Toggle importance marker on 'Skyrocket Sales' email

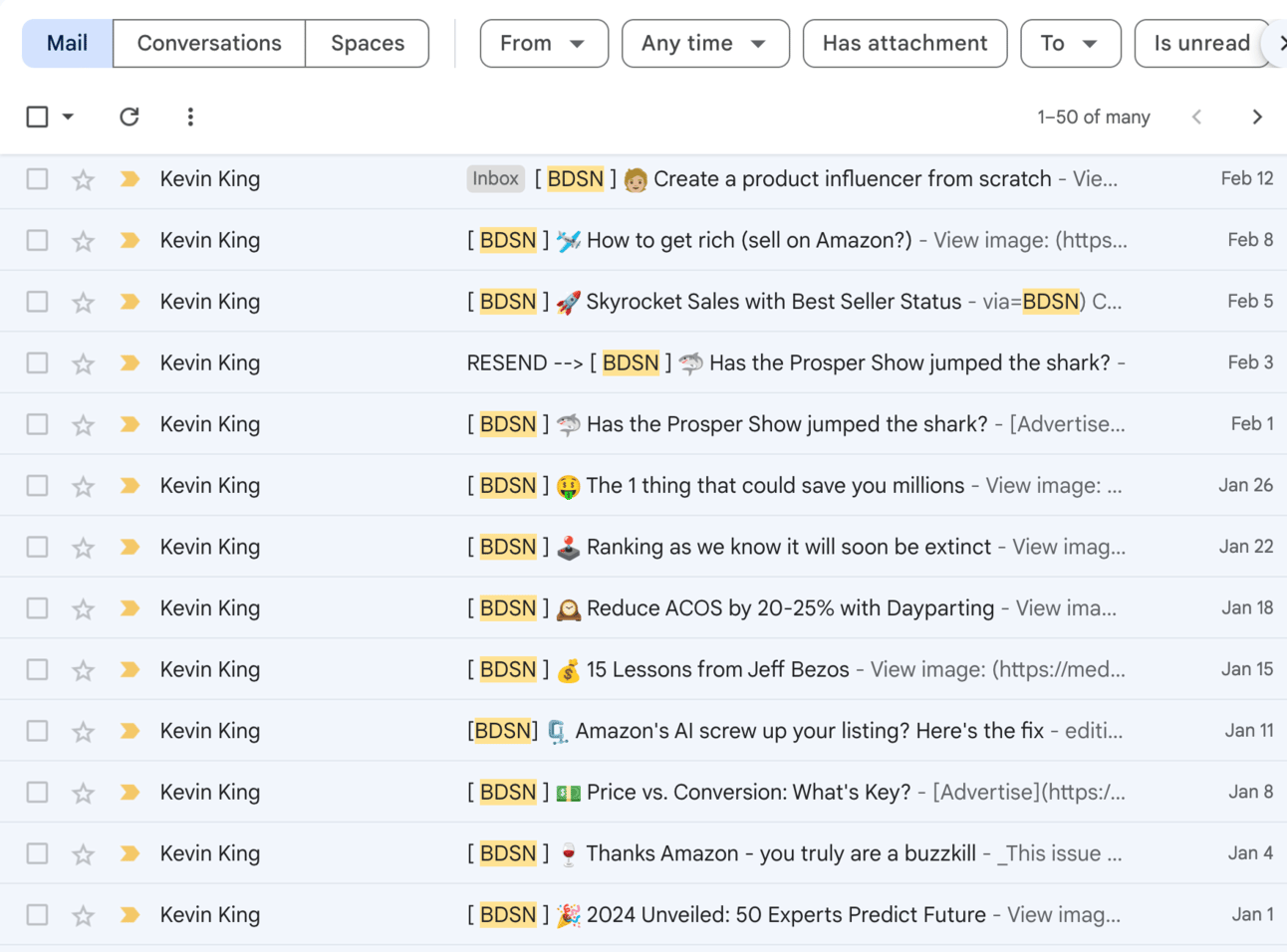129,302
